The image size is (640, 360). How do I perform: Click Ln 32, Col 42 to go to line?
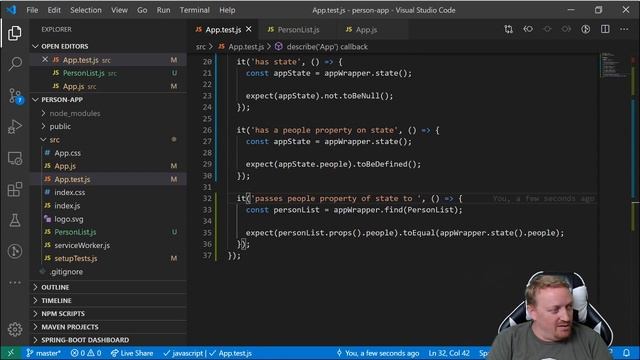point(449,353)
